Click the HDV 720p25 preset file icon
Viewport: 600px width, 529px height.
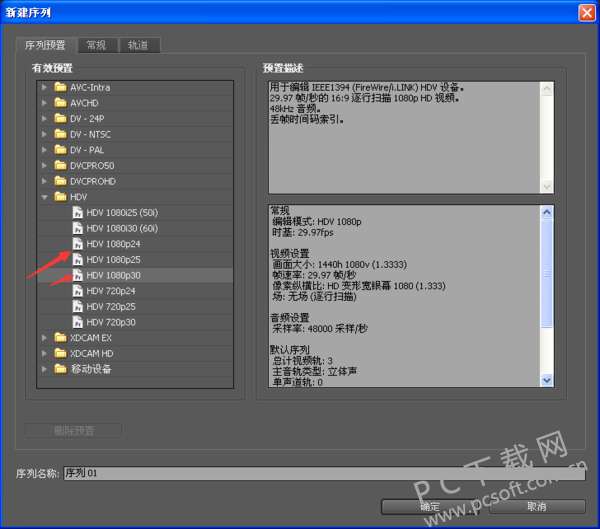(x=78, y=307)
